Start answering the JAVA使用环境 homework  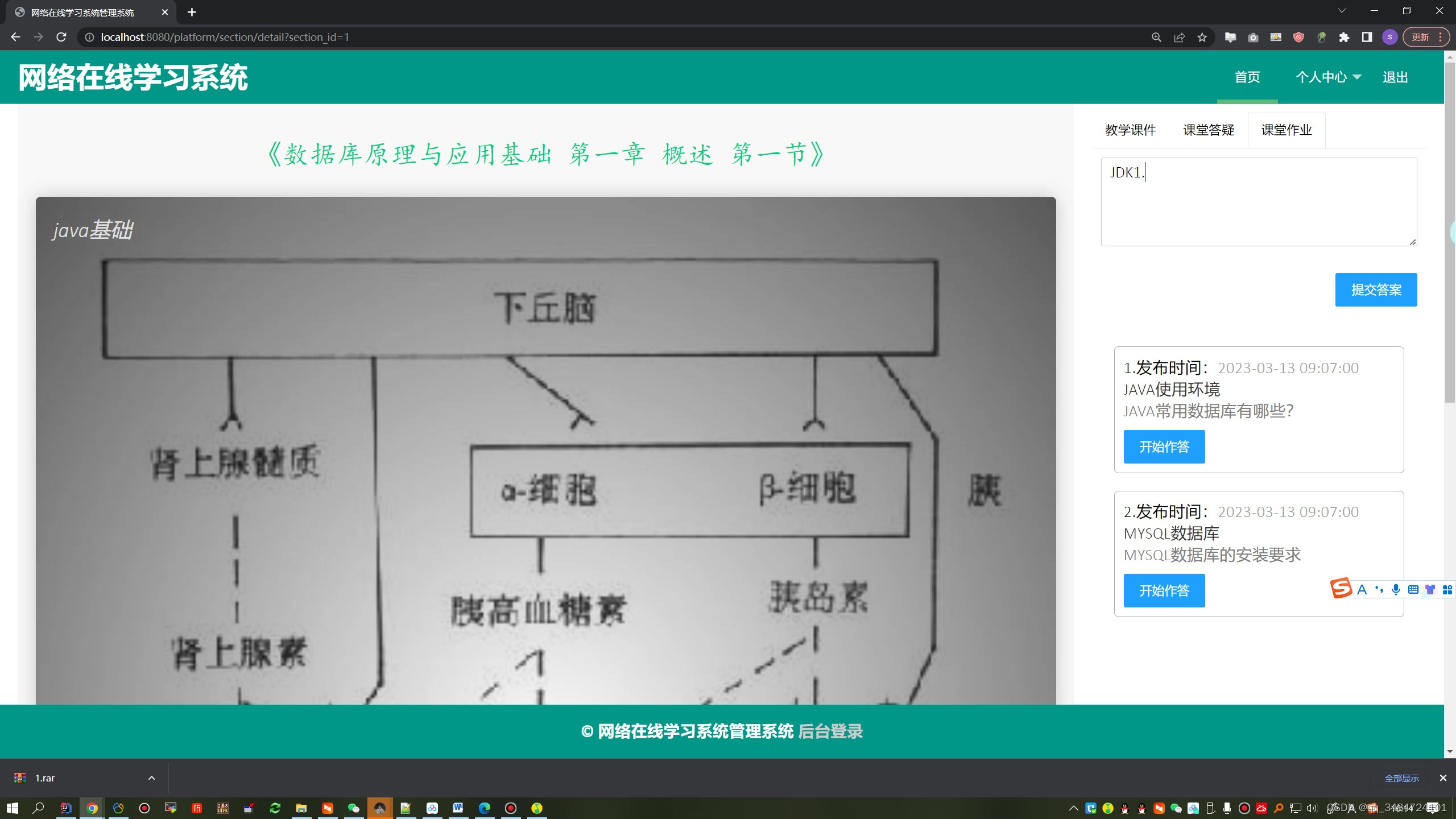coord(1164,447)
